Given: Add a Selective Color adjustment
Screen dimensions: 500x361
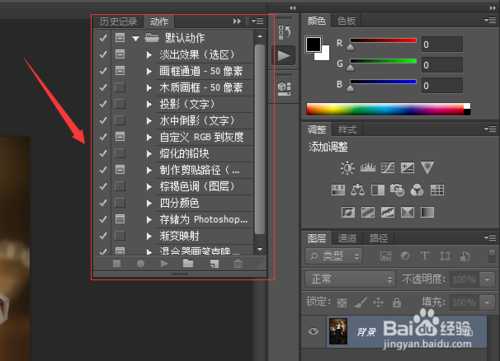Looking at the screenshot, I should click(407, 212).
